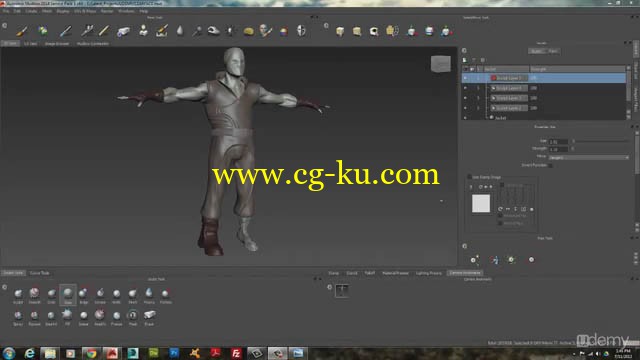
Task: Select the Smooth sculpt brush
Action: (34, 296)
